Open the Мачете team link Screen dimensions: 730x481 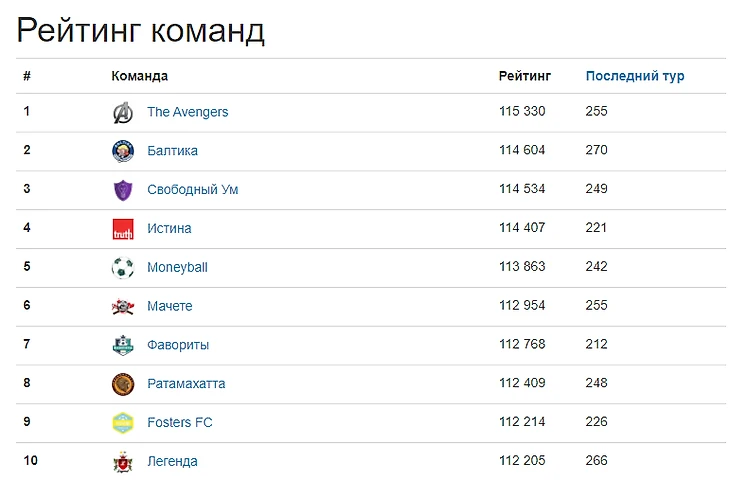(169, 306)
